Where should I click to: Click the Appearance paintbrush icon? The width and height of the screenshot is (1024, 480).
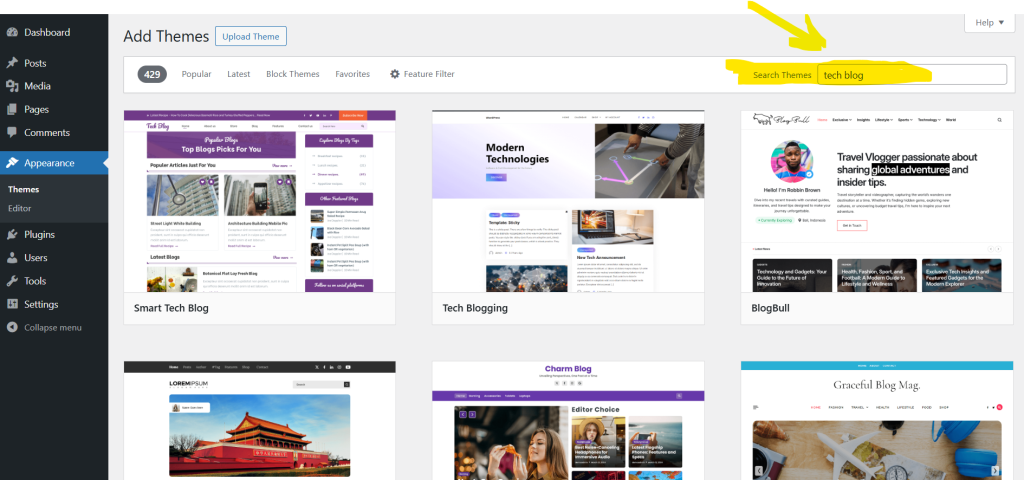click(x=12, y=163)
